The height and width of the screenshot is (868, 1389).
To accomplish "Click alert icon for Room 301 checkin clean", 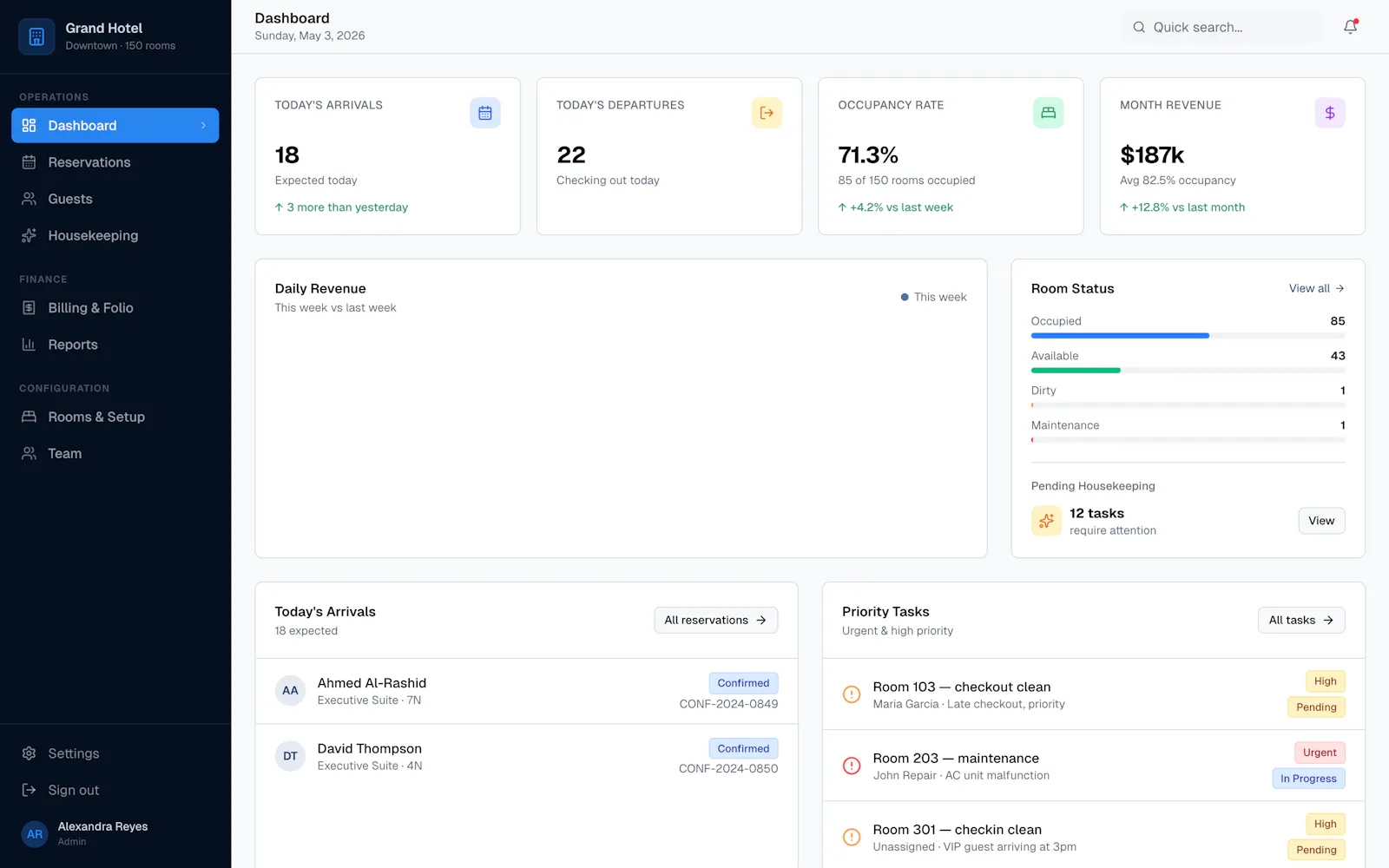I will (x=852, y=837).
